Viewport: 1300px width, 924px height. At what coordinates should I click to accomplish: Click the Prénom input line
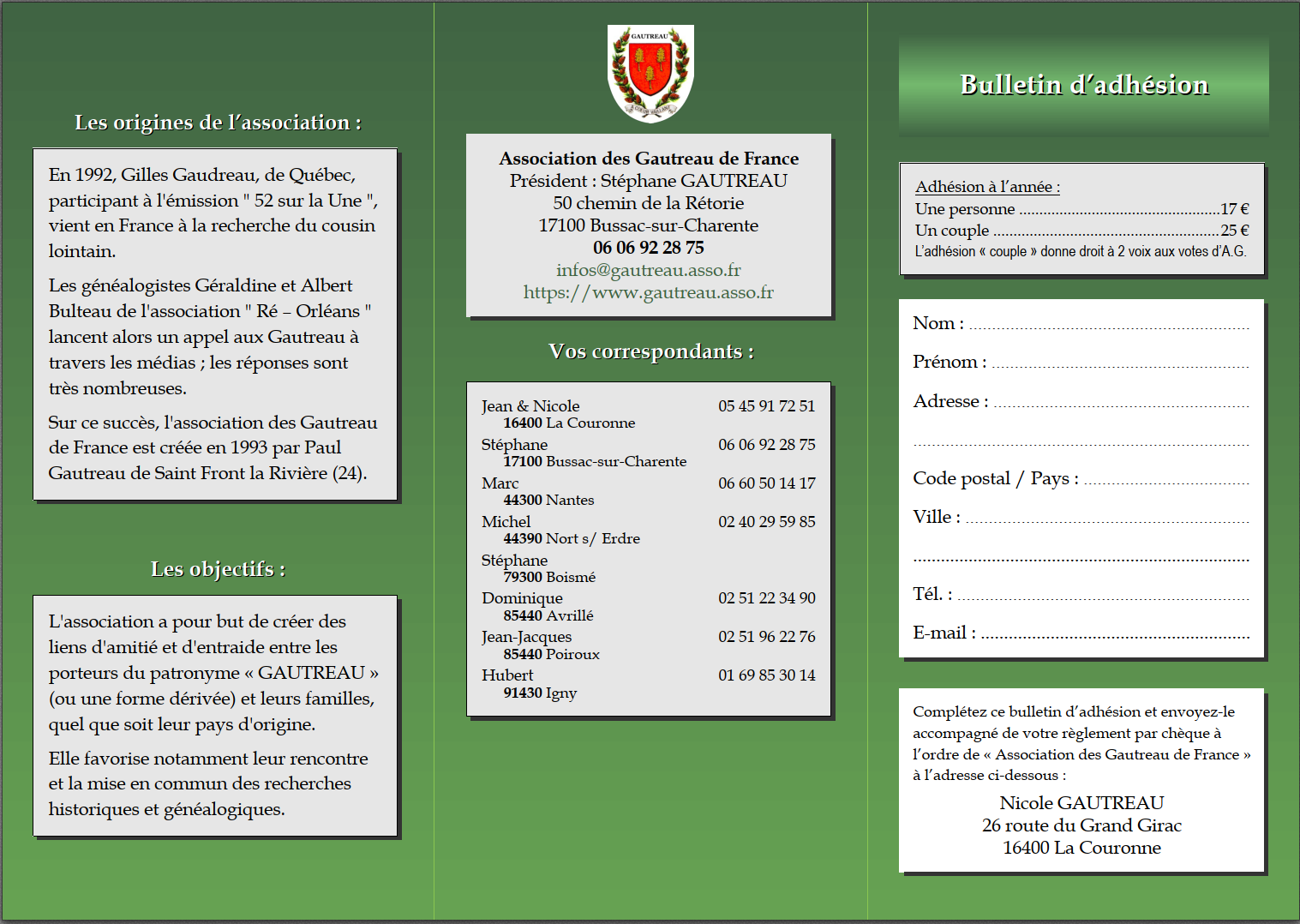click(1119, 363)
